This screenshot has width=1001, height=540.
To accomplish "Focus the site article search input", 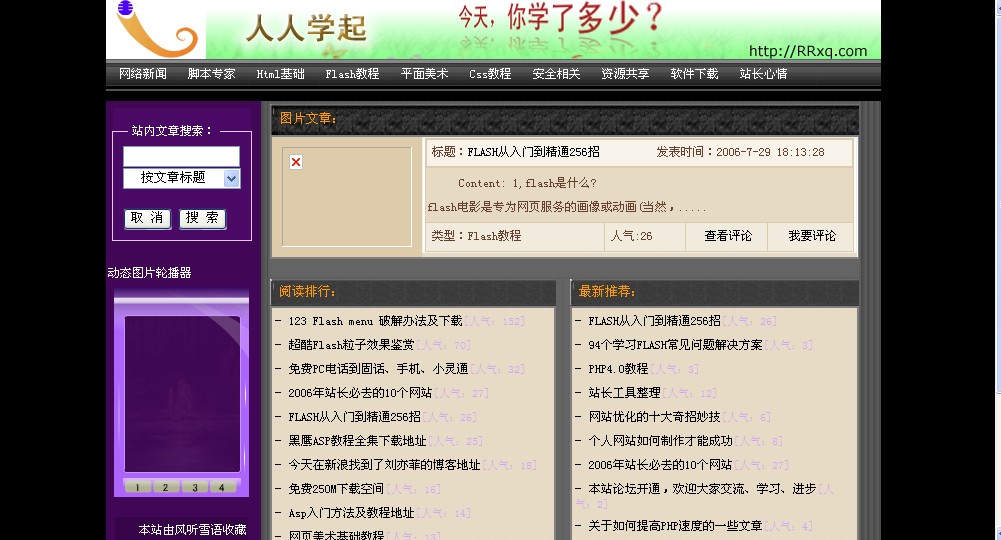I will click(x=181, y=156).
